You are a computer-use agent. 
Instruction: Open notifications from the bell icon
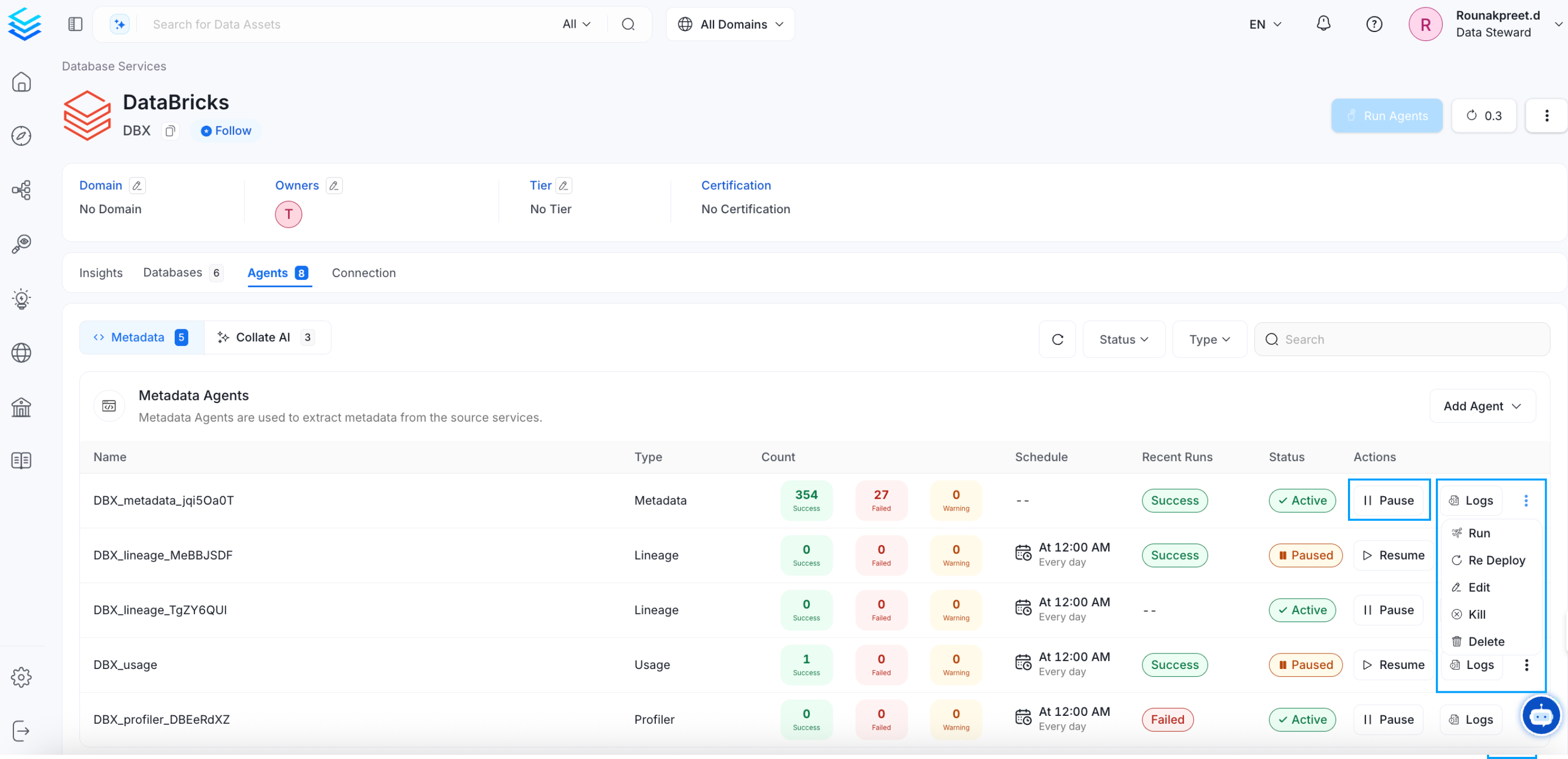[1323, 24]
